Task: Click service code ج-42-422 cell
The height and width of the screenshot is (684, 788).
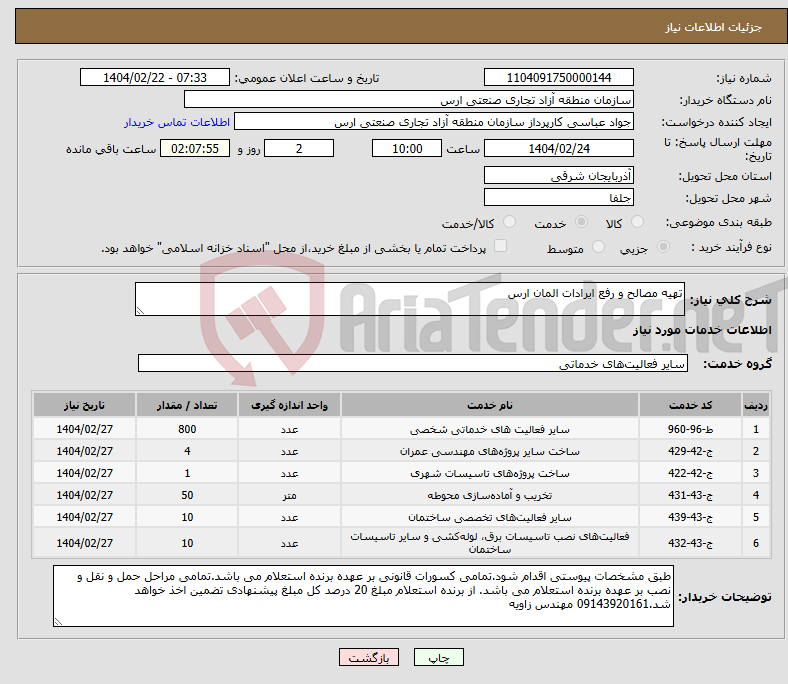Action: tap(691, 473)
